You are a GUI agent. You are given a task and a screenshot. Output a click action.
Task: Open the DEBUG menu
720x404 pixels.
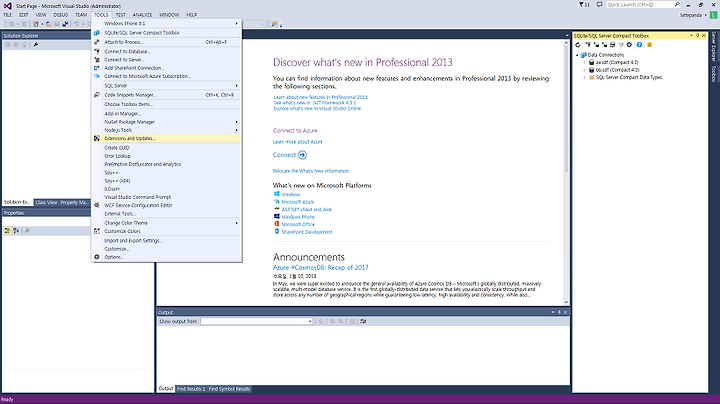pos(61,15)
